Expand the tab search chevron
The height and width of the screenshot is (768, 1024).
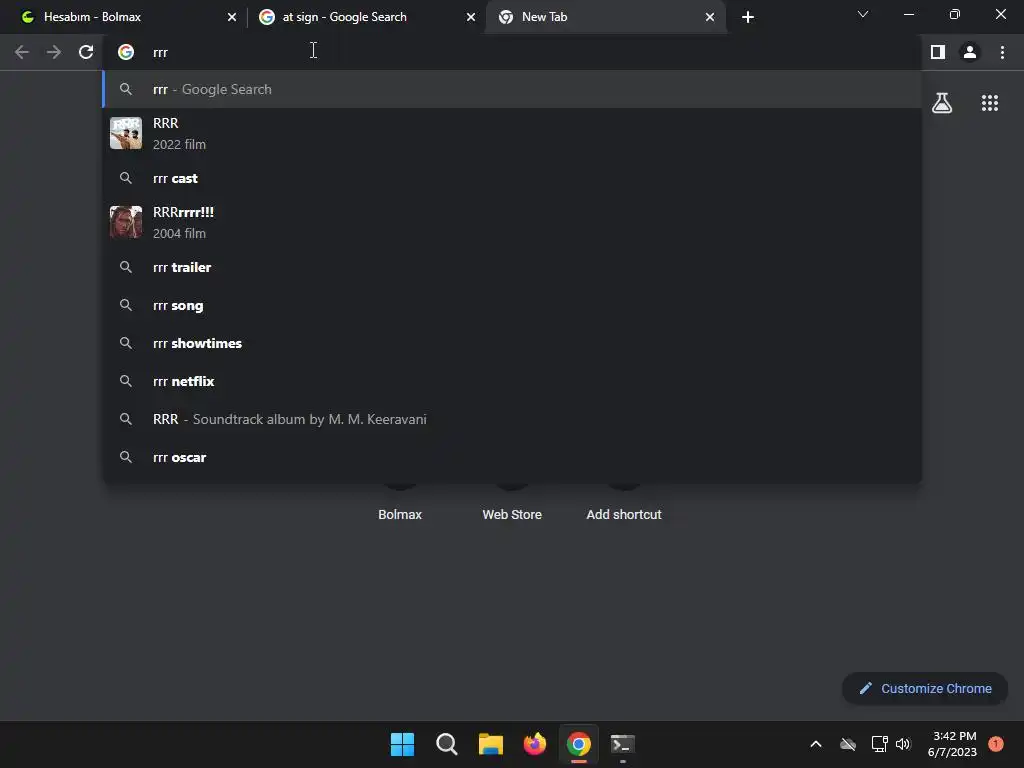(863, 14)
